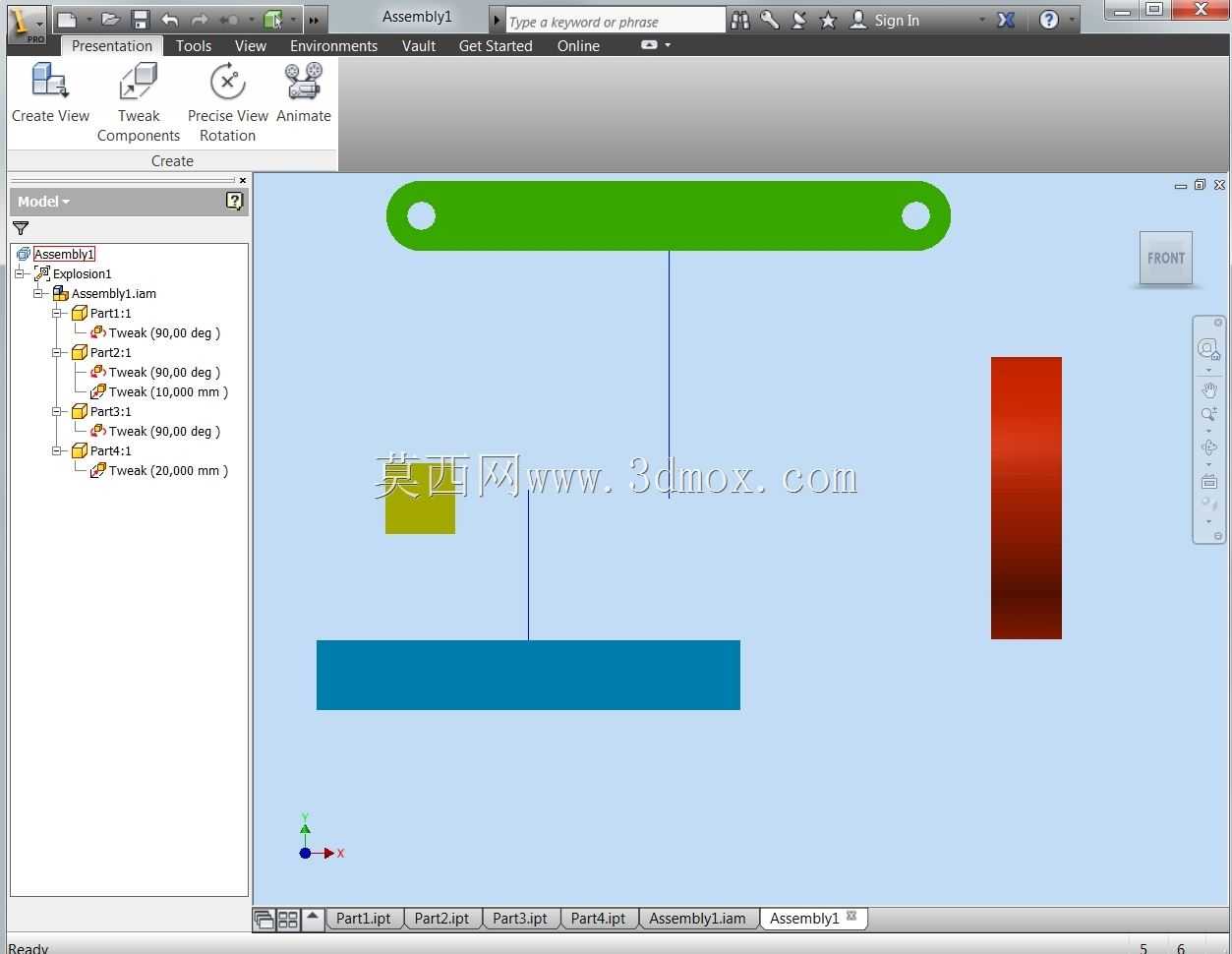Click the Look At icon in navigation bar
Image resolution: width=1232 pixels, height=954 pixels.
1208,482
